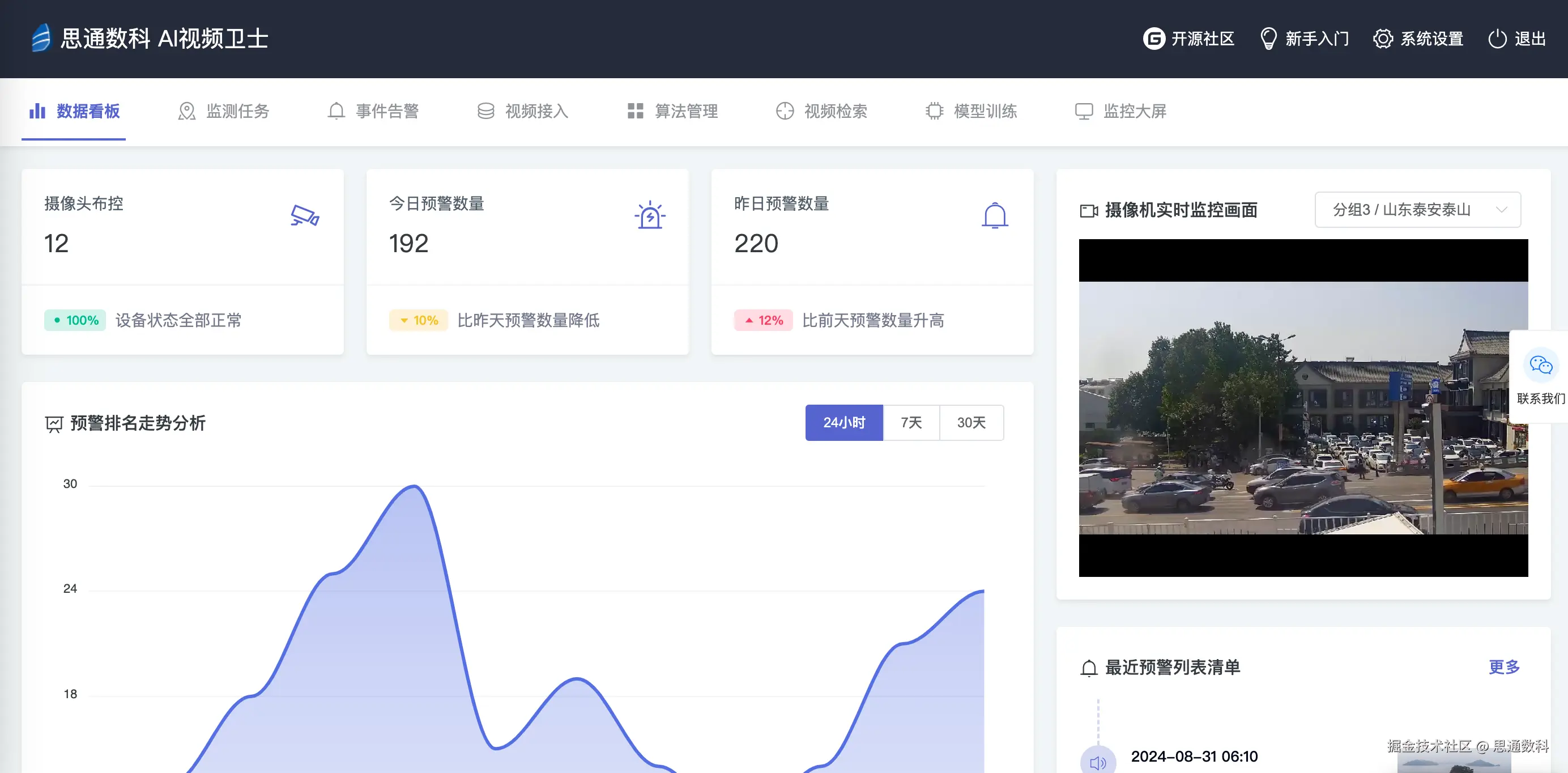Click the live camera video feed
The height and width of the screenshot is (773, 1568).
tap(1303, 407)
